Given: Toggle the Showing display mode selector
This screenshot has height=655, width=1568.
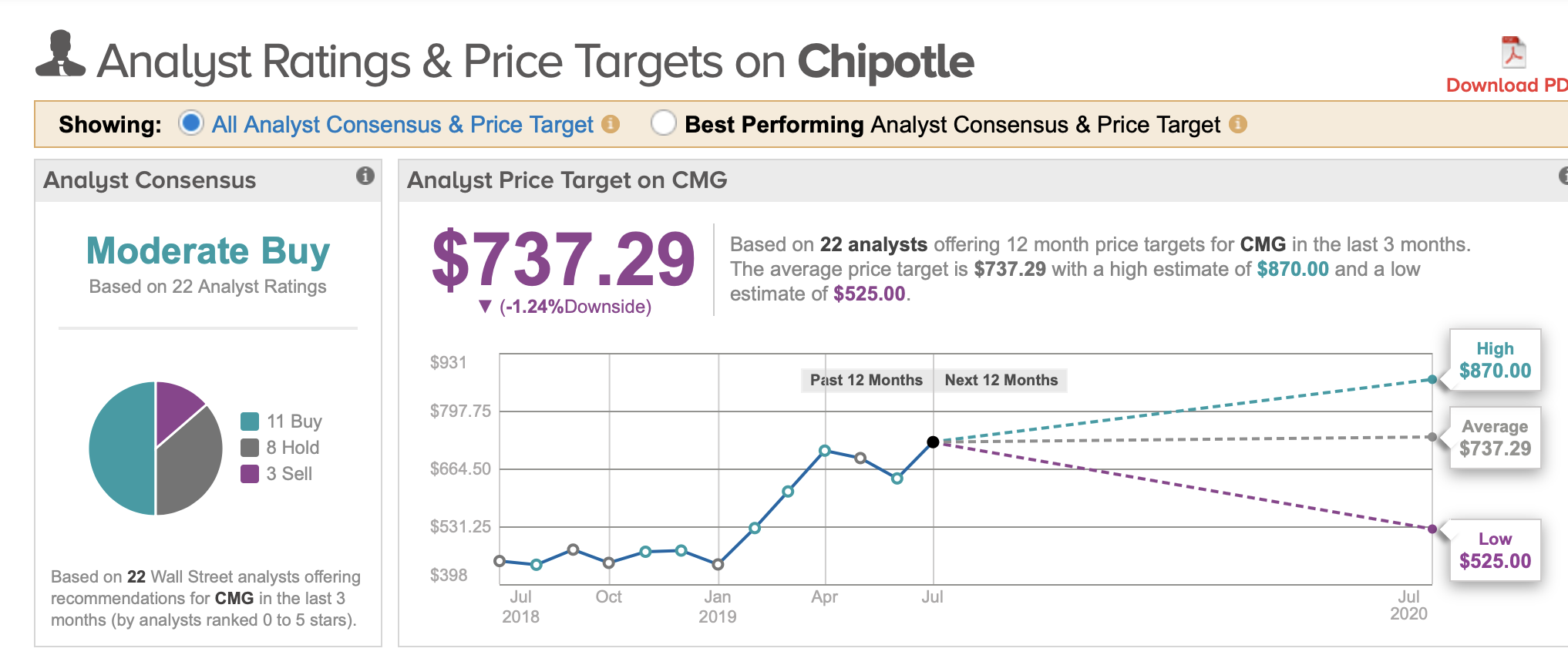Looking at the screenshot, I should (x=108, y=123).
